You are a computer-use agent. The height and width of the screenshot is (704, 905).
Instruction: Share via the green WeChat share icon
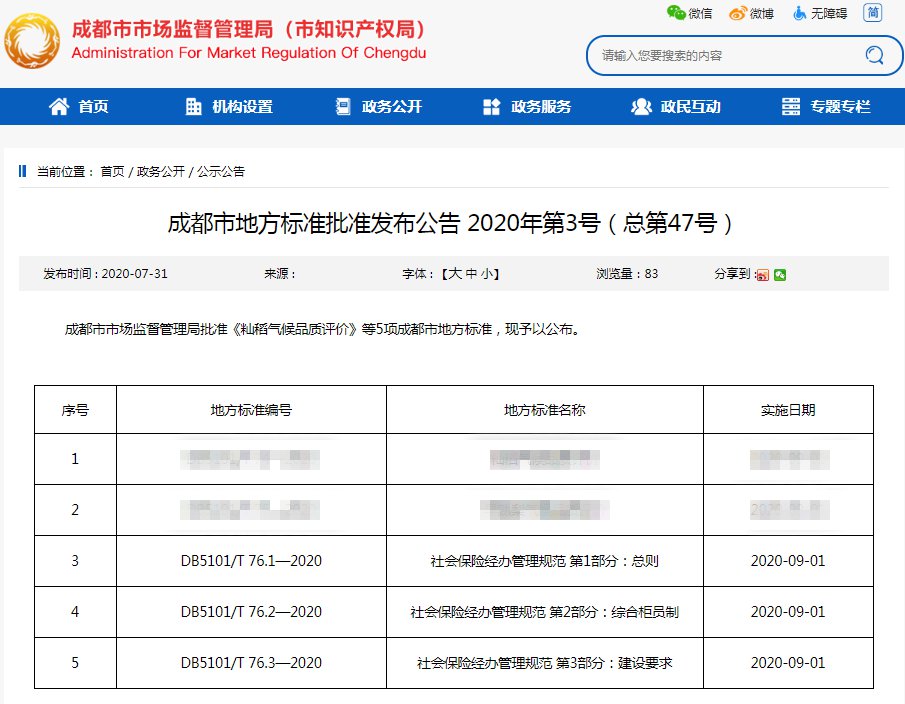click(780, 275)
